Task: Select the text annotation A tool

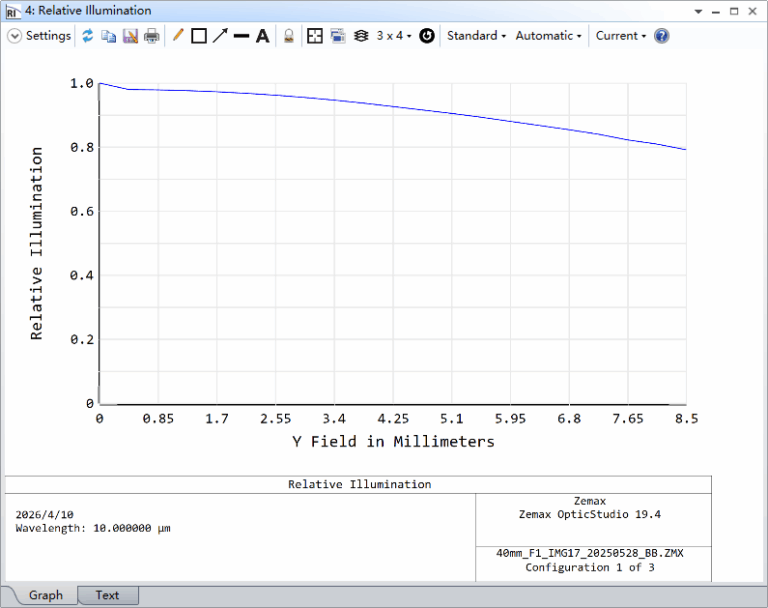Action: tap(262, 36)
